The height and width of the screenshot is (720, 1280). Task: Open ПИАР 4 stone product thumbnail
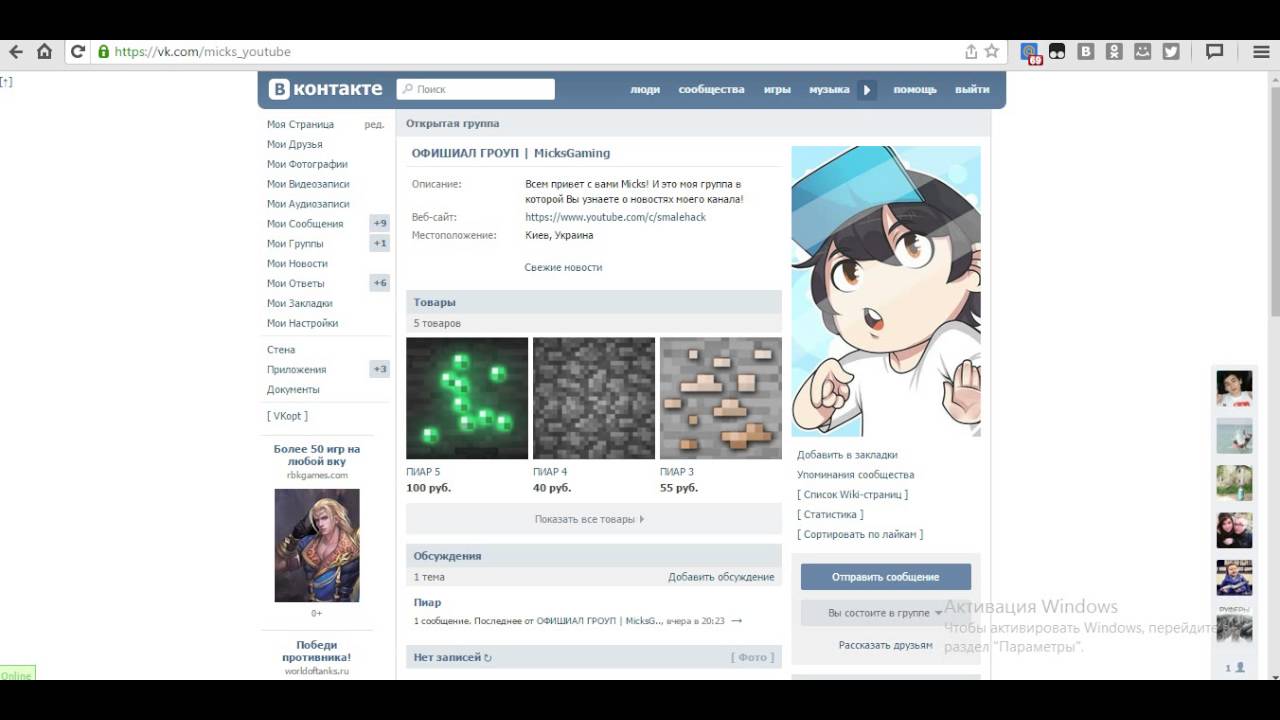coord(594,398)
